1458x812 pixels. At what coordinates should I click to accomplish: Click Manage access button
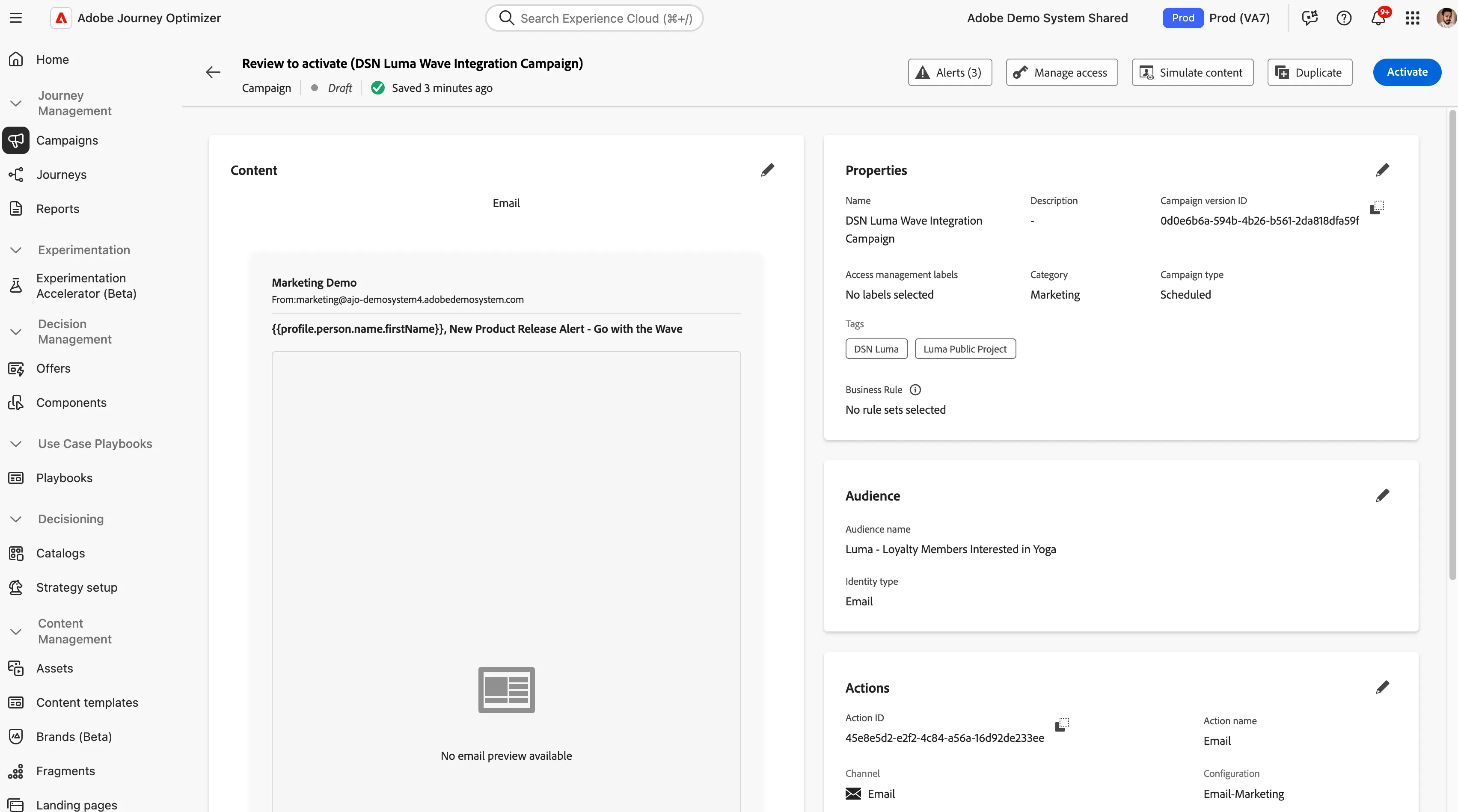coord(1062,72)
